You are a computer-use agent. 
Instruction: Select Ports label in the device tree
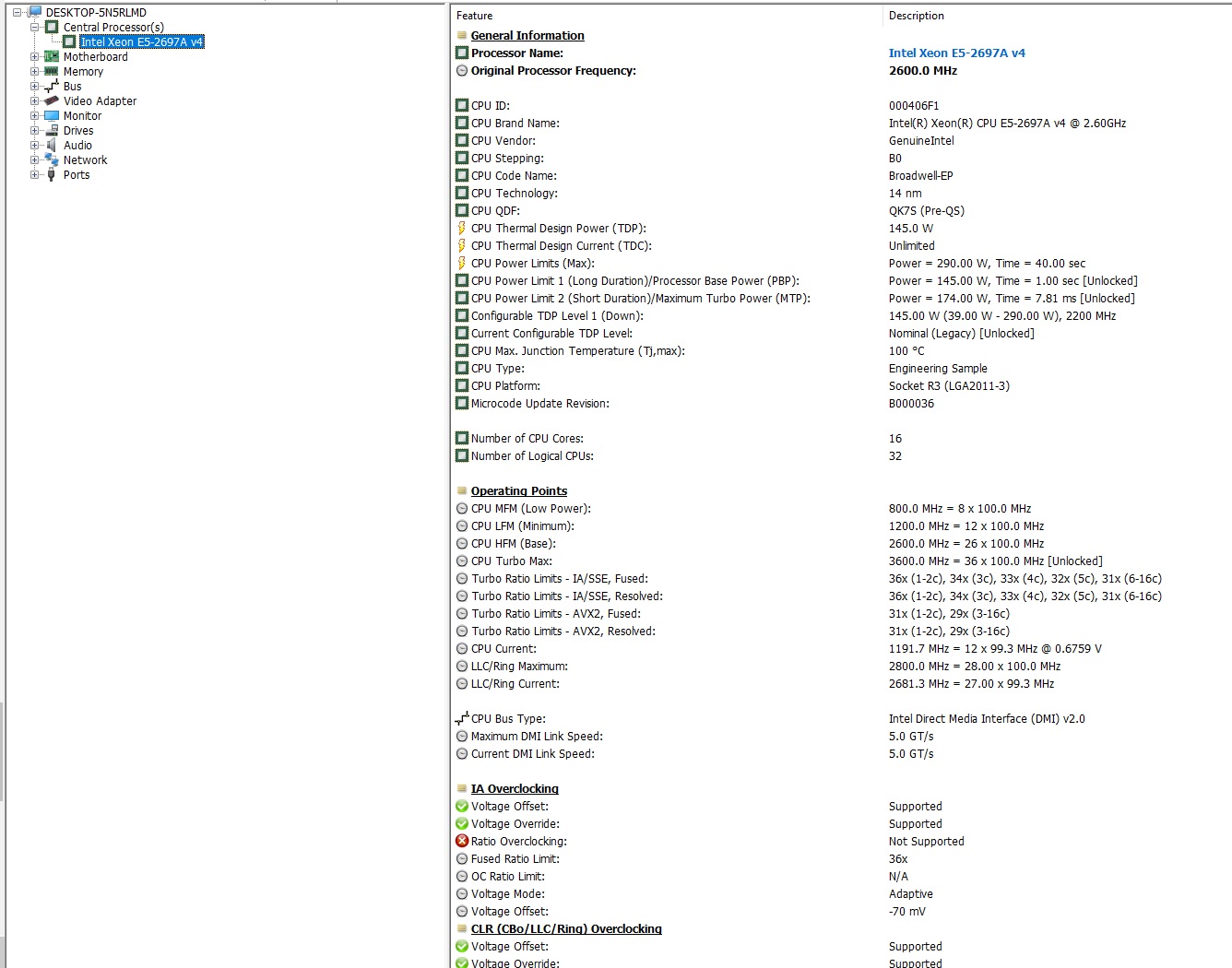tap(77, 175)
